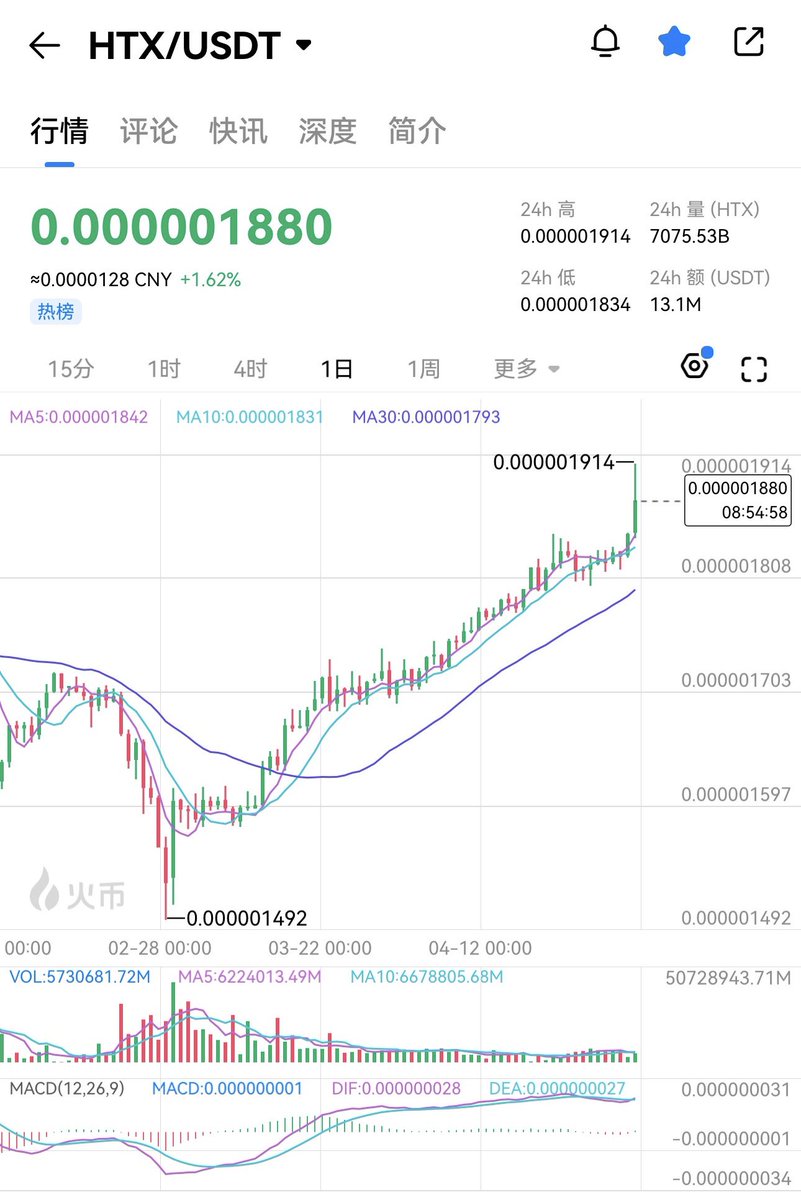This screenshot has height=1200, width=801.
Task: Tap the latest green candlestick
Action: 635,502
